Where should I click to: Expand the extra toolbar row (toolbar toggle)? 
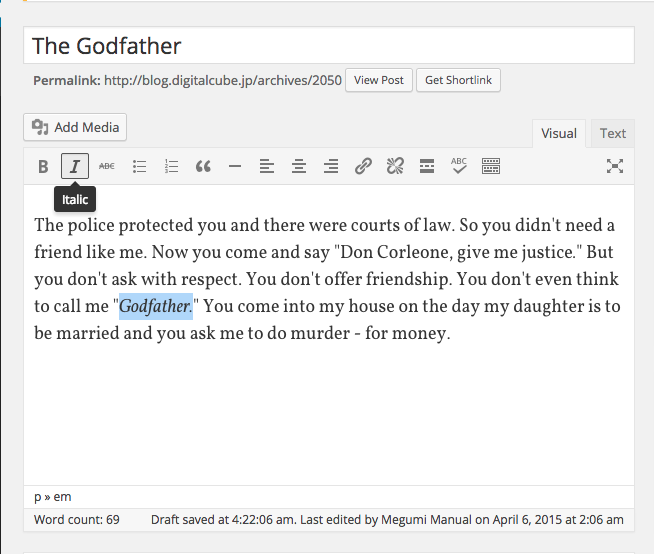coord(491,167)
